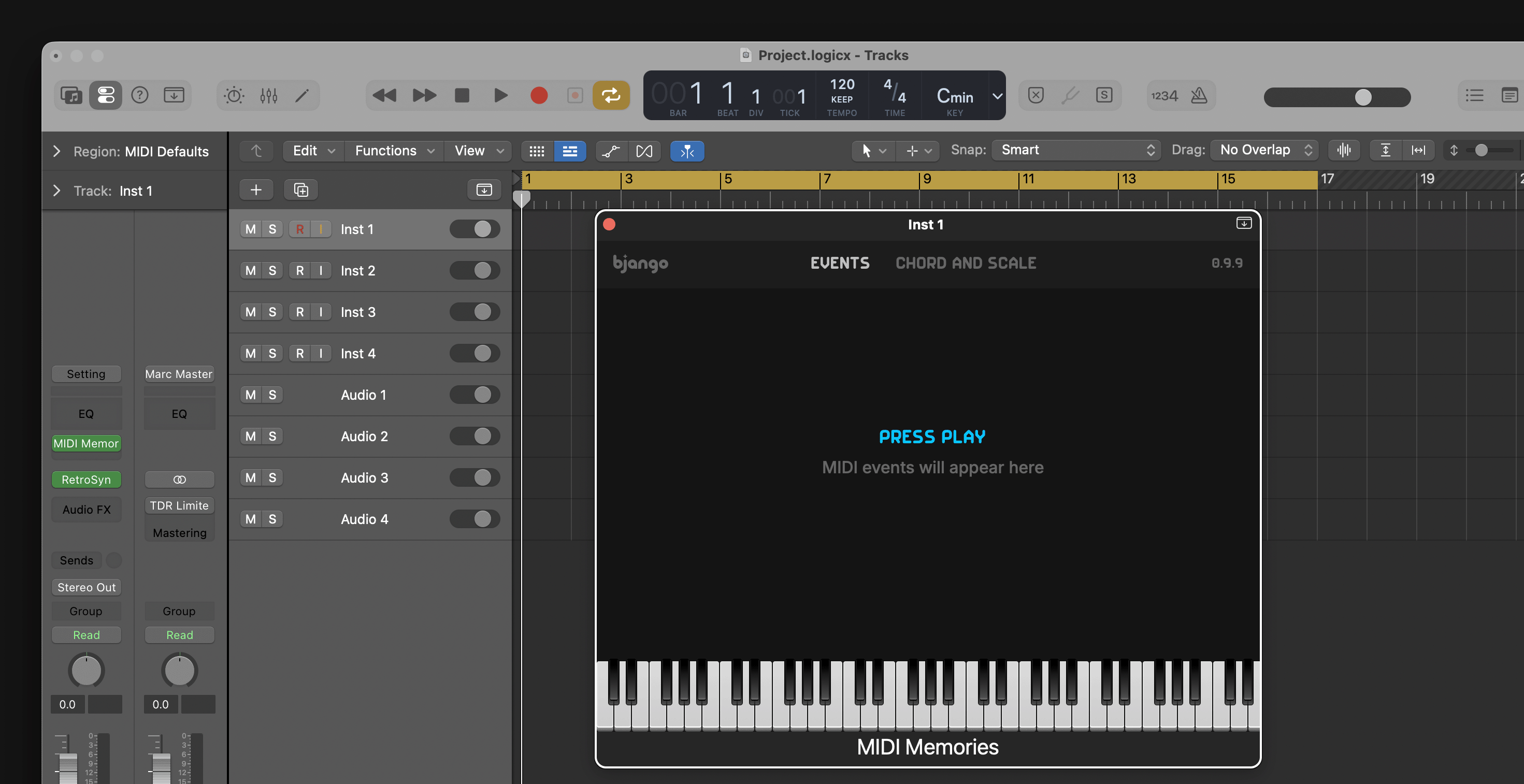Click the Setting button on channel strip

pos(87,374)
